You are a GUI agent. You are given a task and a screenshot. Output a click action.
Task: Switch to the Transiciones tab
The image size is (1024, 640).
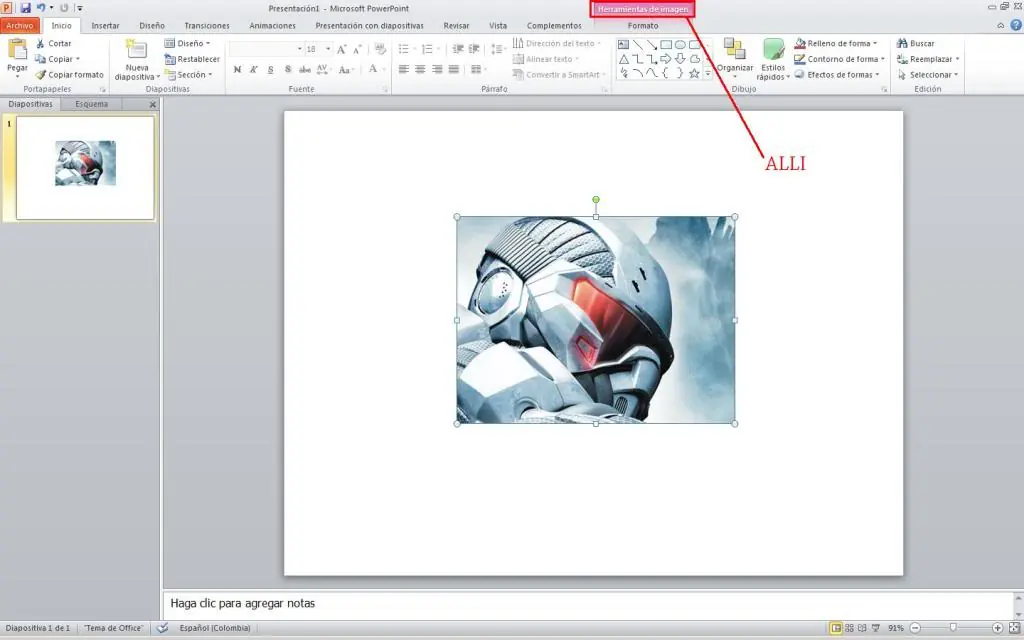coord(206,25)
